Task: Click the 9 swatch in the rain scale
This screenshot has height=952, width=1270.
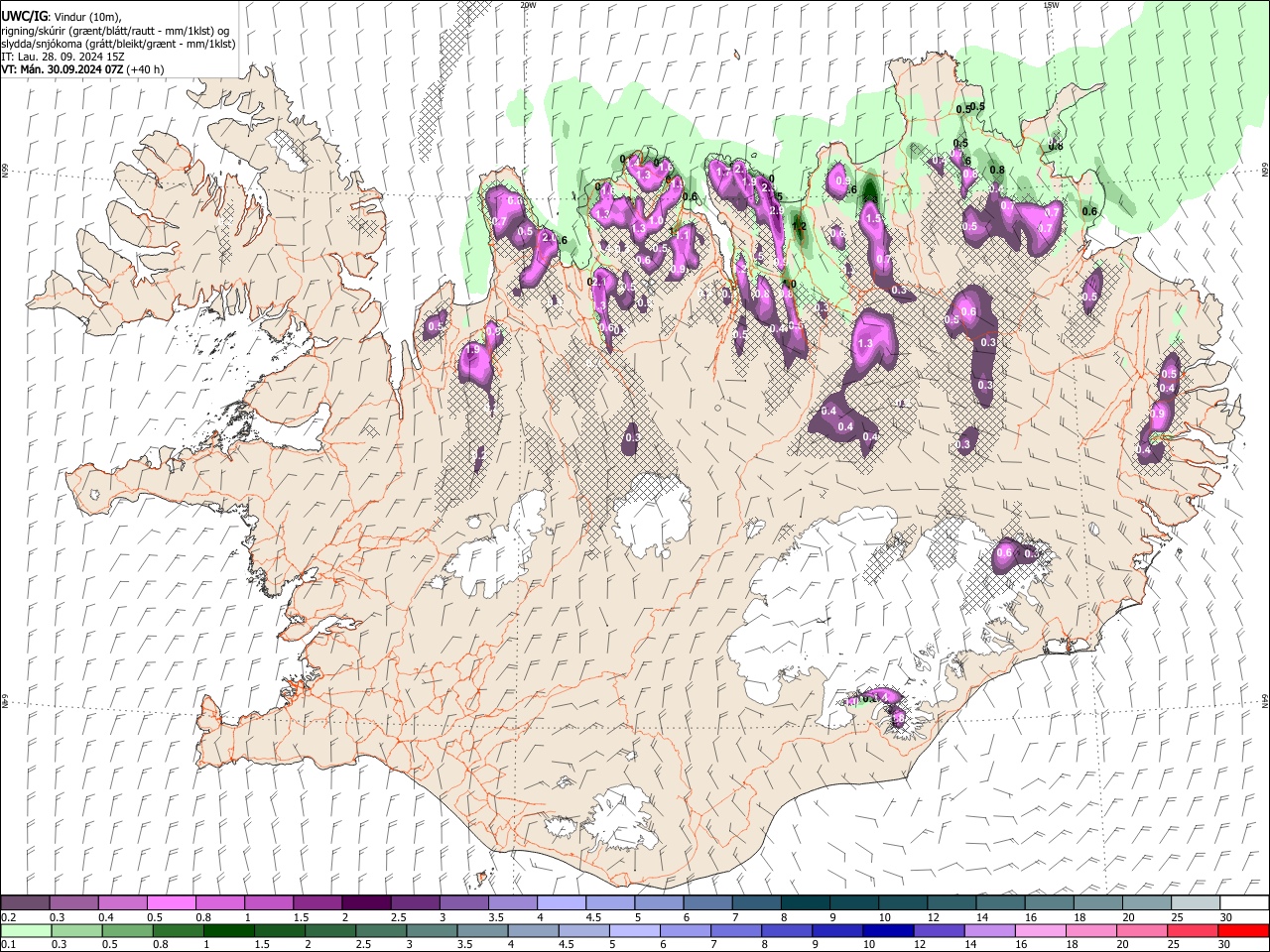Action: [x=838, y=930]
